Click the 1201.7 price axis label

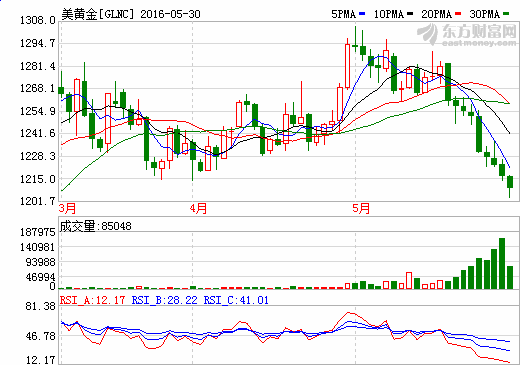click(38, 201)
